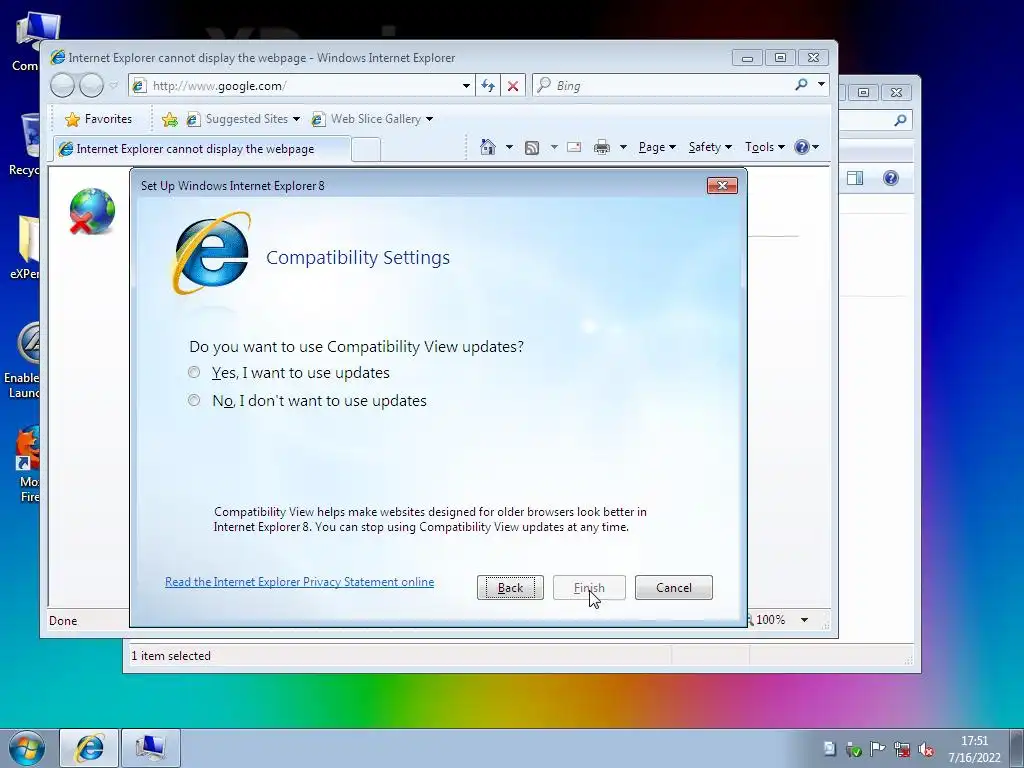The width and height of the screenshot is (1024, 768).
Task: Click the Home icon in command bar
Action: [x=488, y=147]
